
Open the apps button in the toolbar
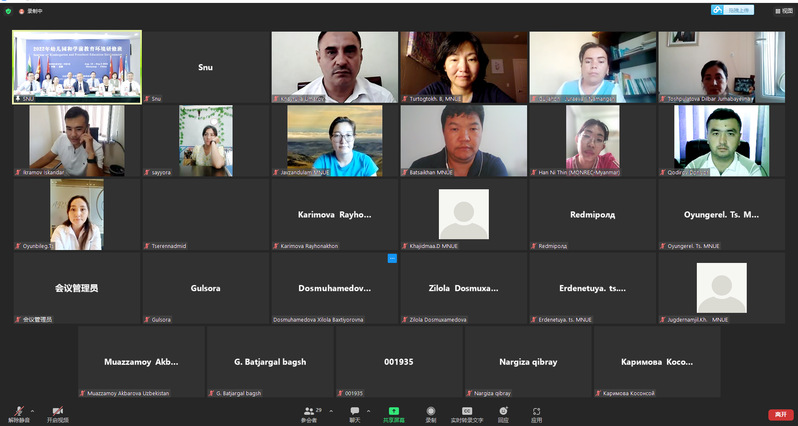tap(536, 413)
